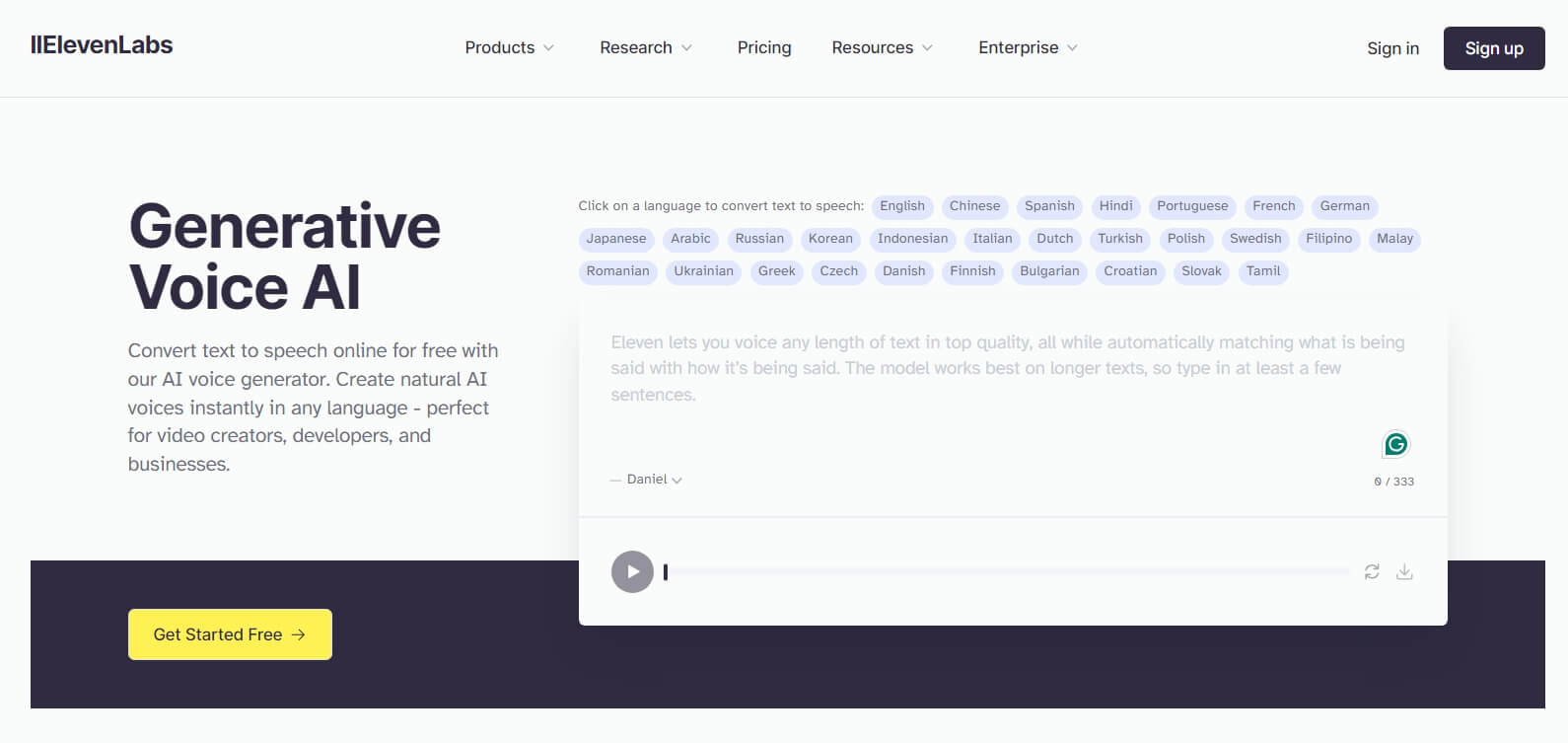1568x743 pixels.
Task: Click 'Click on a language to convert' label
Action: click(x=721, y=206)
